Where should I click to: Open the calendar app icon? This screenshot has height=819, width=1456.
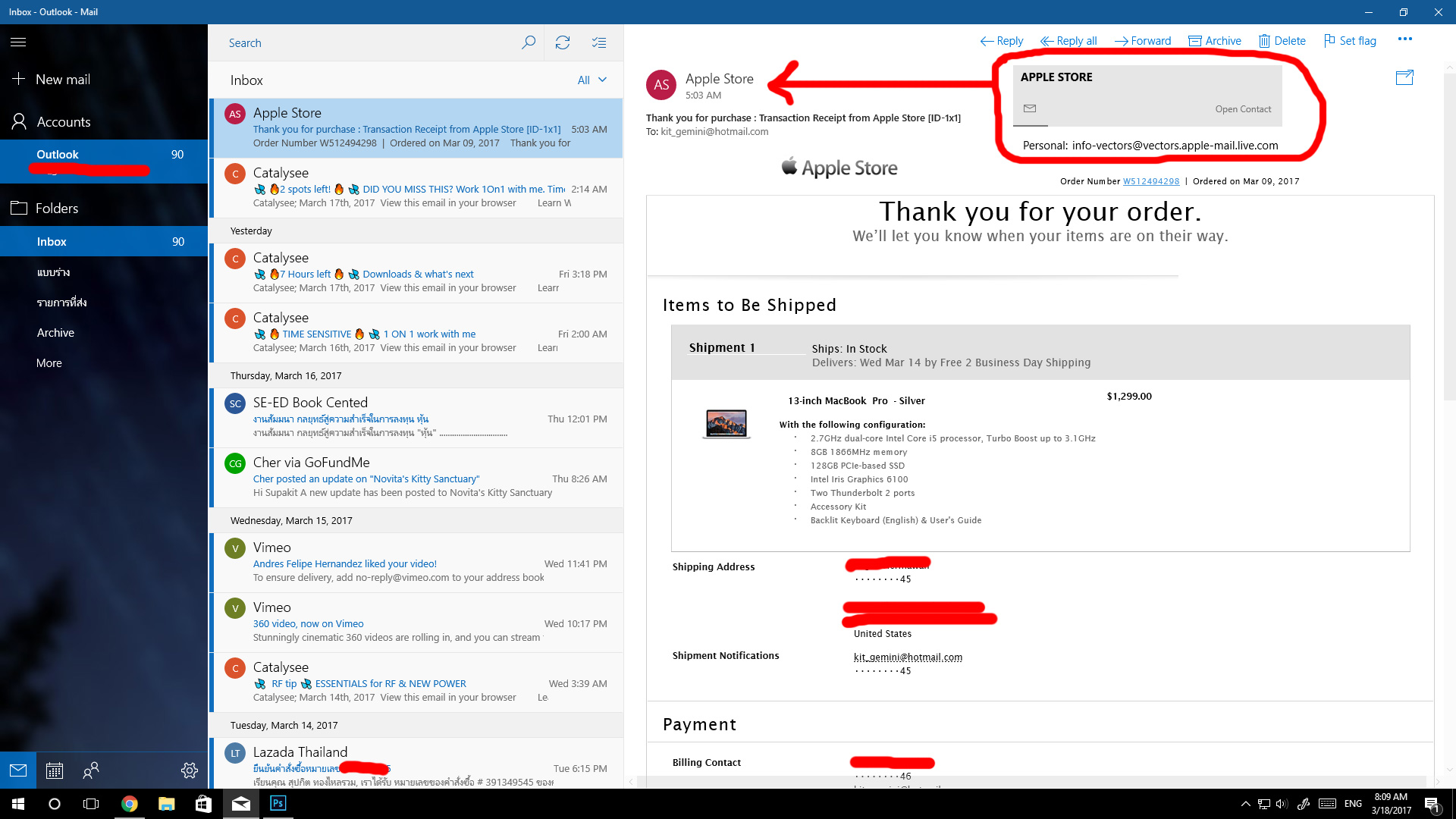click(55, 770)
